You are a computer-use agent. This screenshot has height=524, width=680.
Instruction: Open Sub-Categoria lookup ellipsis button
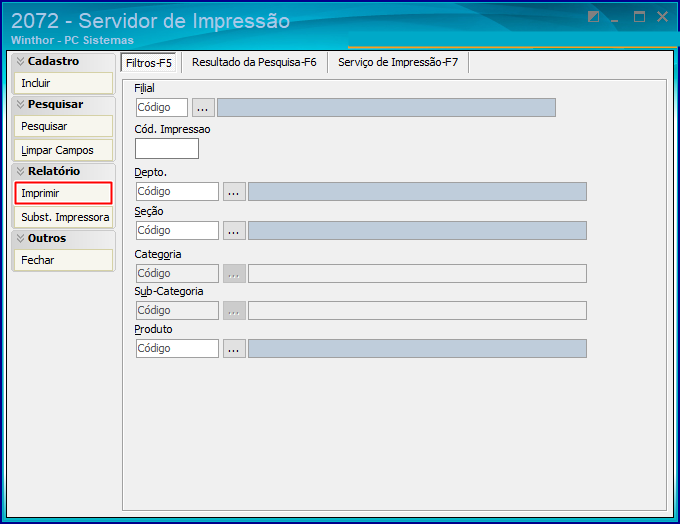(234, 311)
